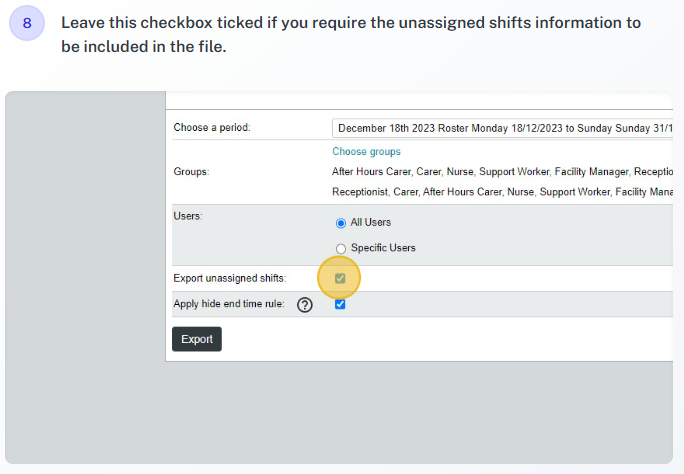Click the 'Groups:' label
This screenshot has width=684, height=474.
pos(191,171)
